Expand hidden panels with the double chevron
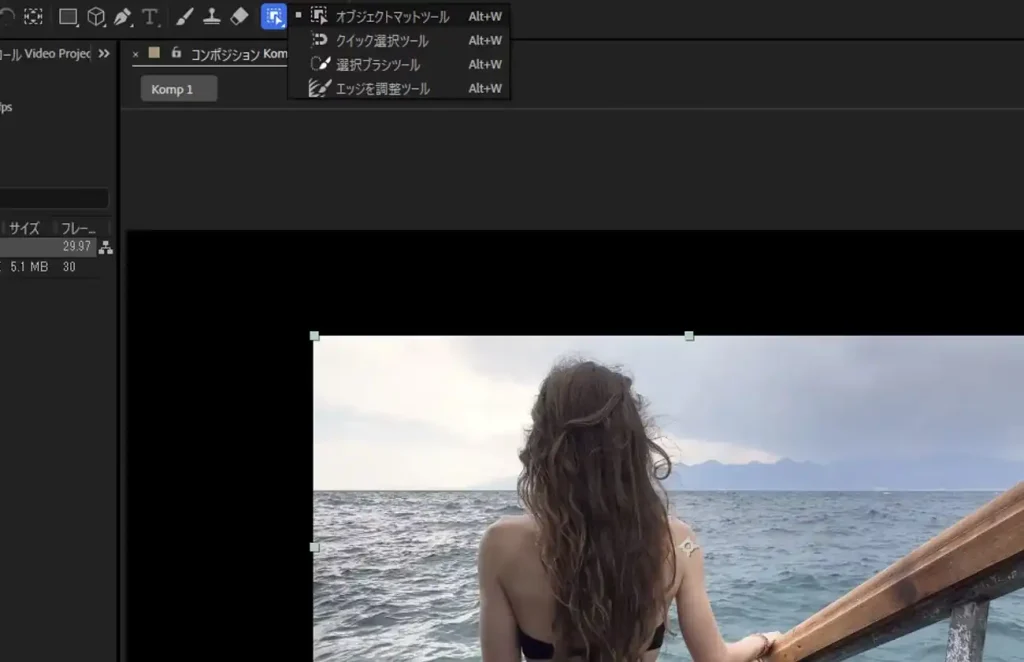 pyautogui.click(x=104, y=54)
